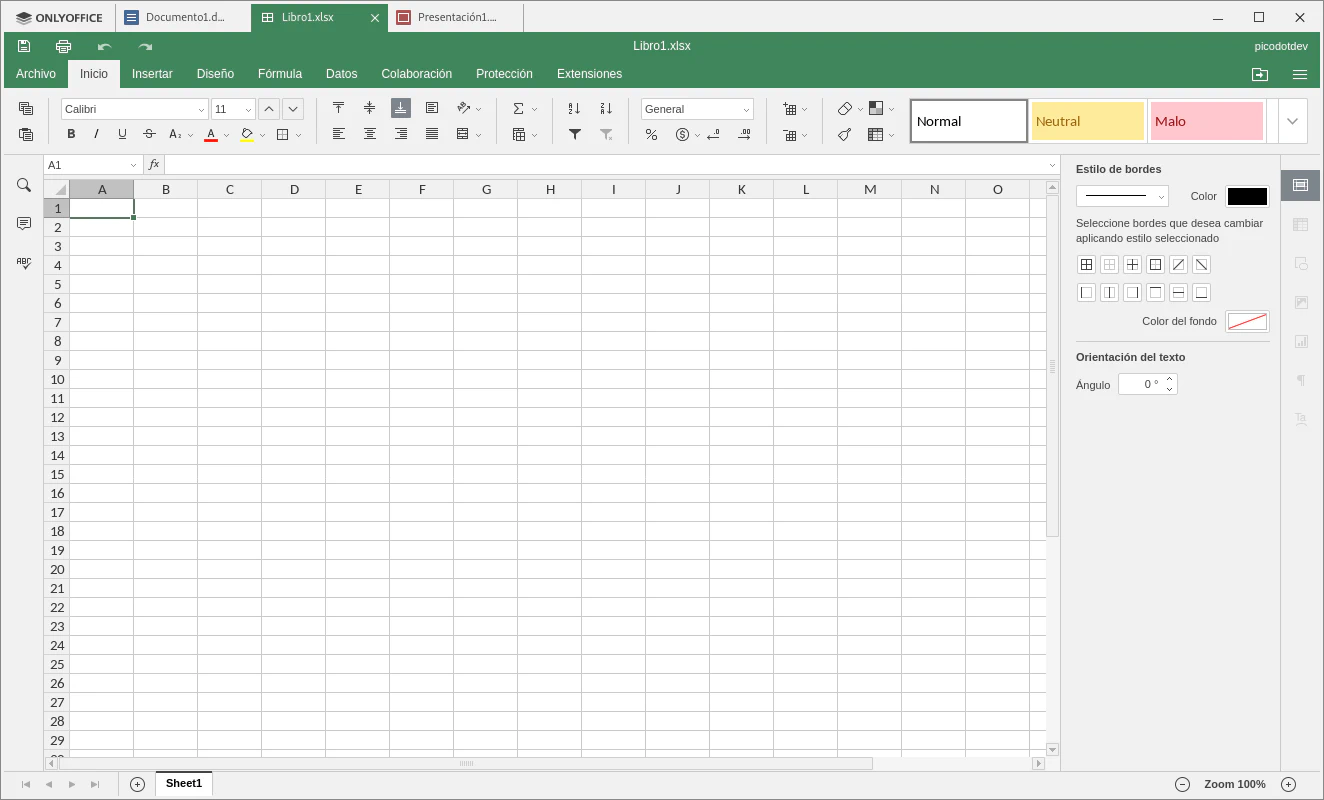Viewport: 1324px width, 800px height.
Task: Select the Sheet1 worksheet tab
Action: tap(184, 784)
